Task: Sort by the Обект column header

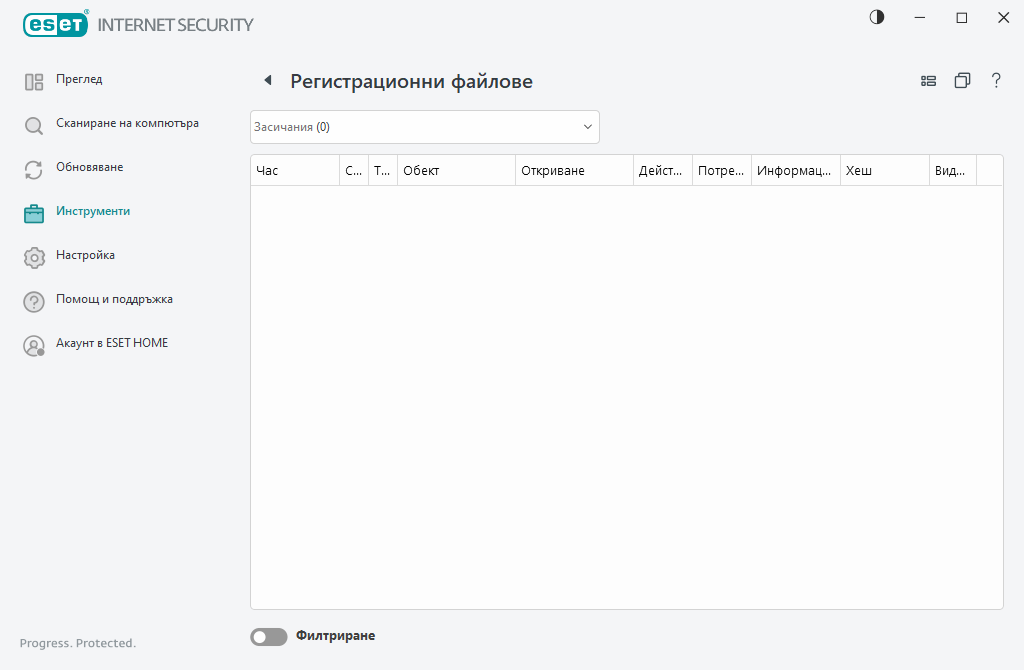Action: coord(455,170)
